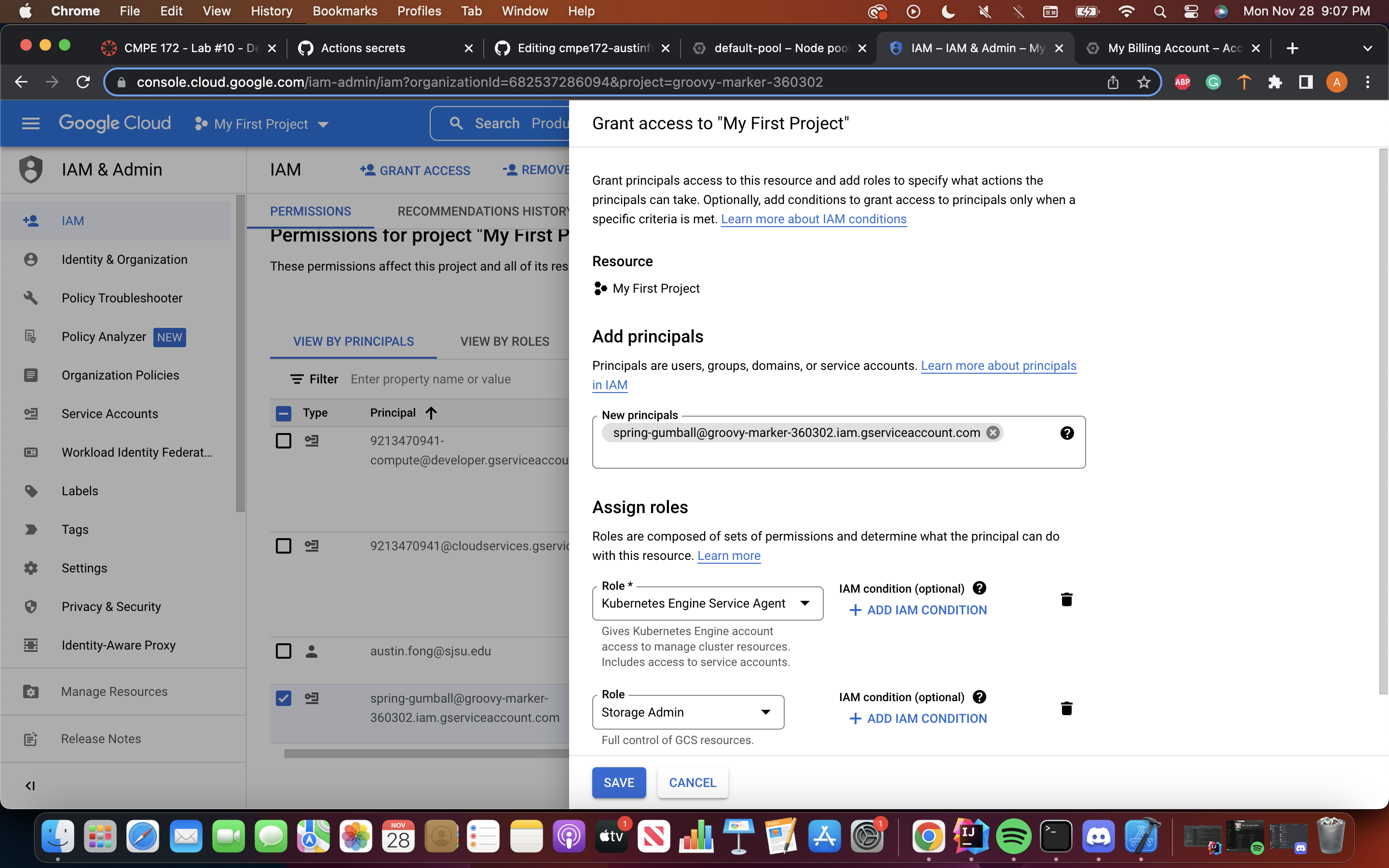1389x868 pixels.
Task: Open Spotify from the Dock
Action: click(1013, 837)
